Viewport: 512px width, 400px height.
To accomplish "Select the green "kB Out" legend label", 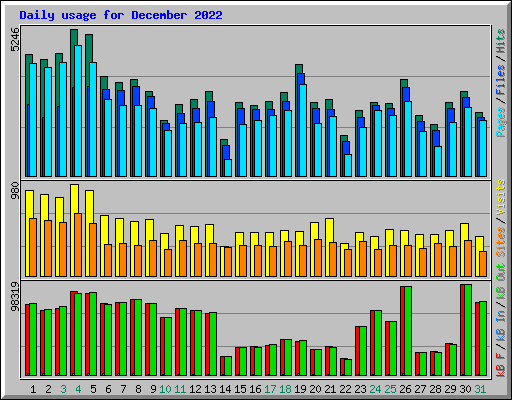I will pyautogui.click(x=501, y=282).
